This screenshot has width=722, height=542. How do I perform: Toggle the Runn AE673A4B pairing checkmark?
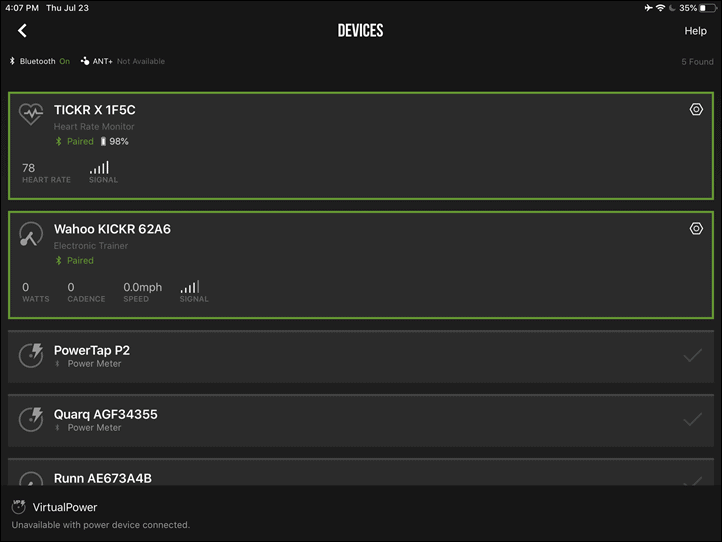(x=692, y=481)
